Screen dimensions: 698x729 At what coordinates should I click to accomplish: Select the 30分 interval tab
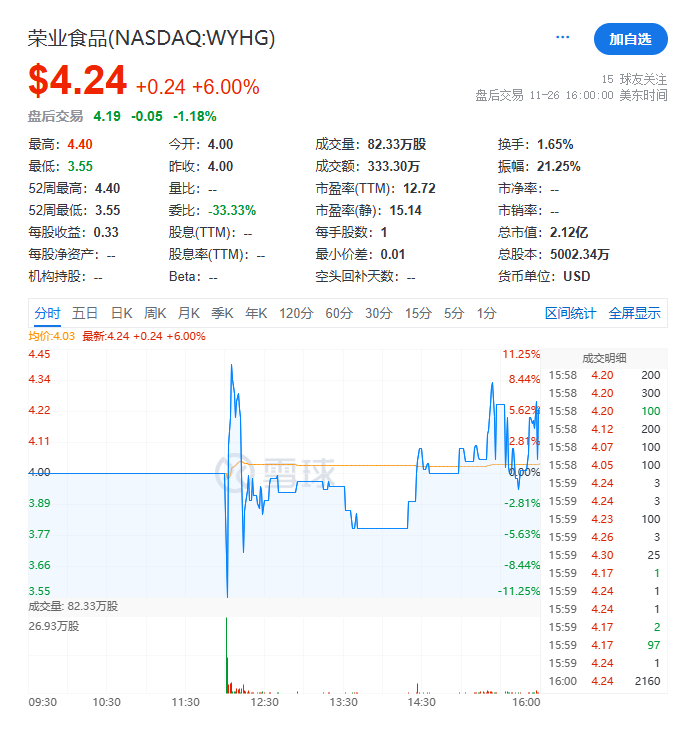point(379,313)
